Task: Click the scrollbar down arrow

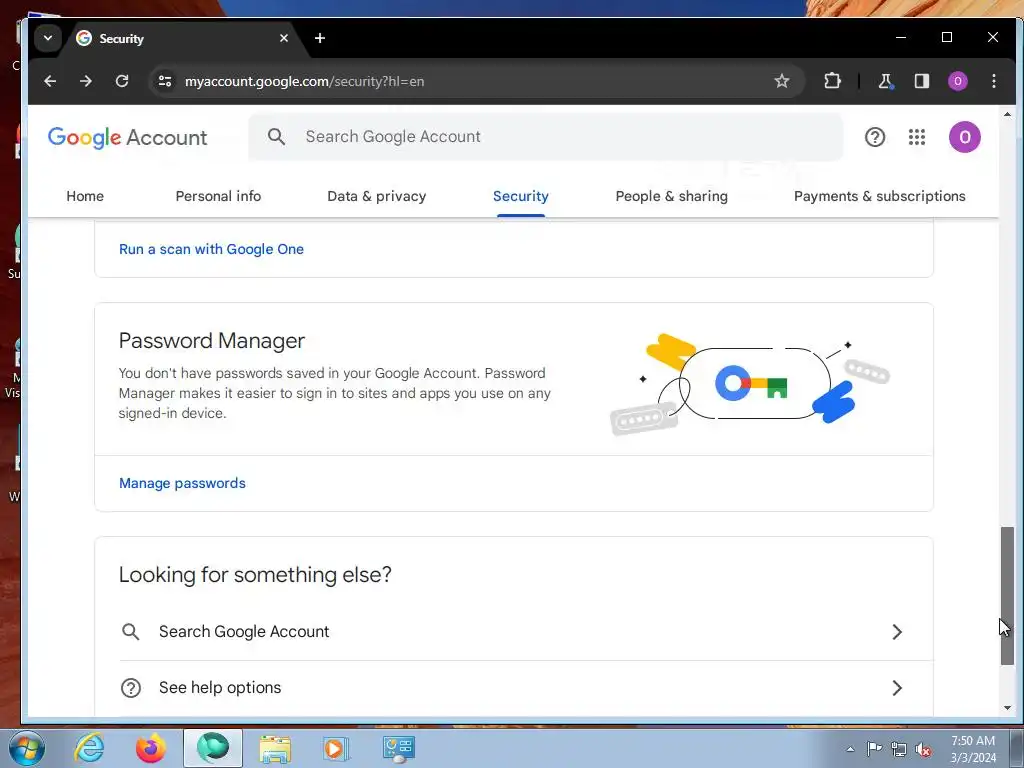Action: click(x=1008, y=708)
